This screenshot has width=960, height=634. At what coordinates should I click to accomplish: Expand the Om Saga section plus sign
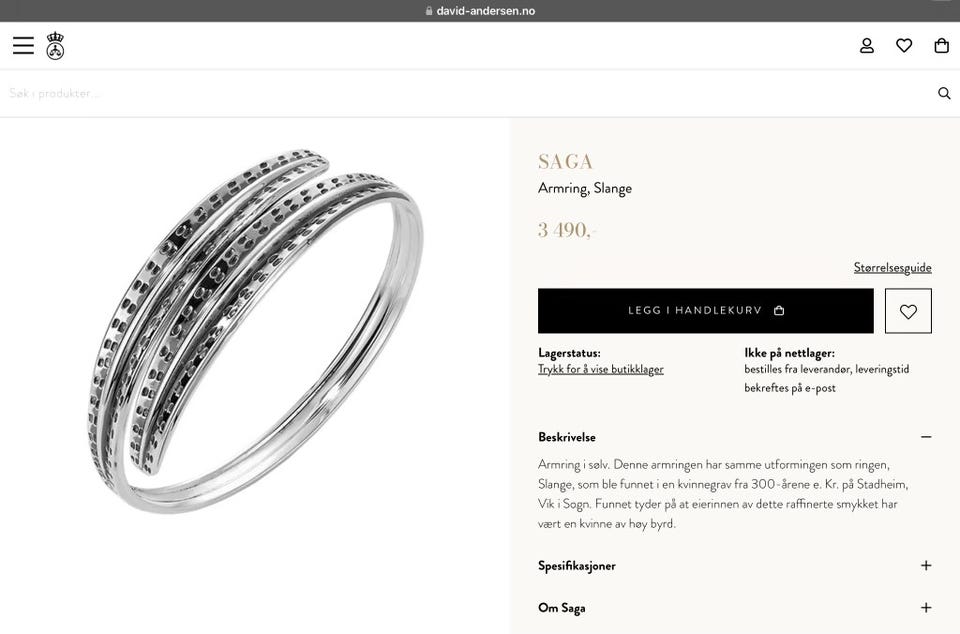(926, 608)
